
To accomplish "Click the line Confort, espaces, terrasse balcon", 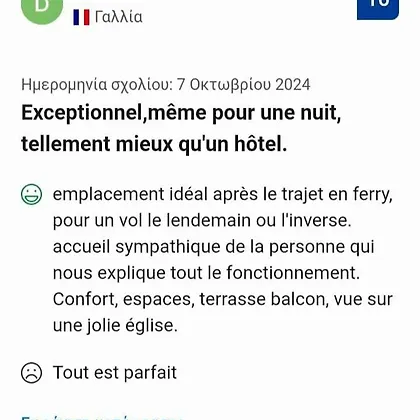I will click(x=223, y=299).
